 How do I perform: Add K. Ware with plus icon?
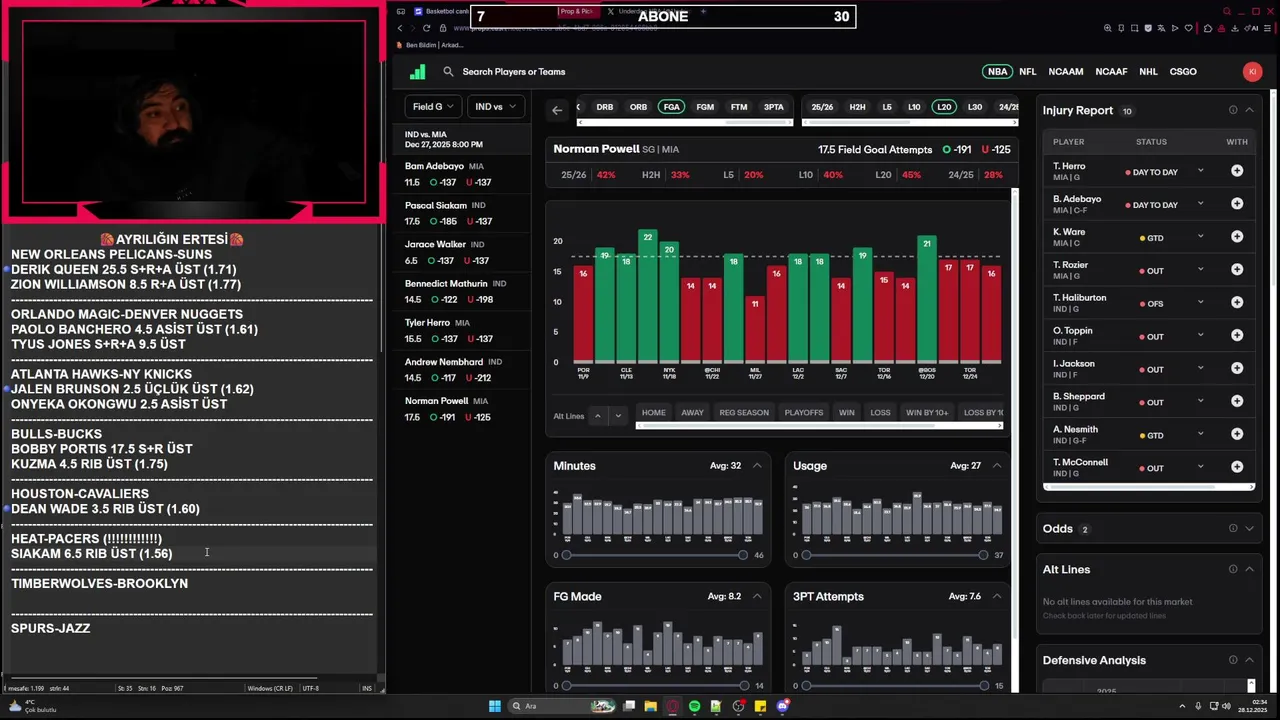[1237, 237]
